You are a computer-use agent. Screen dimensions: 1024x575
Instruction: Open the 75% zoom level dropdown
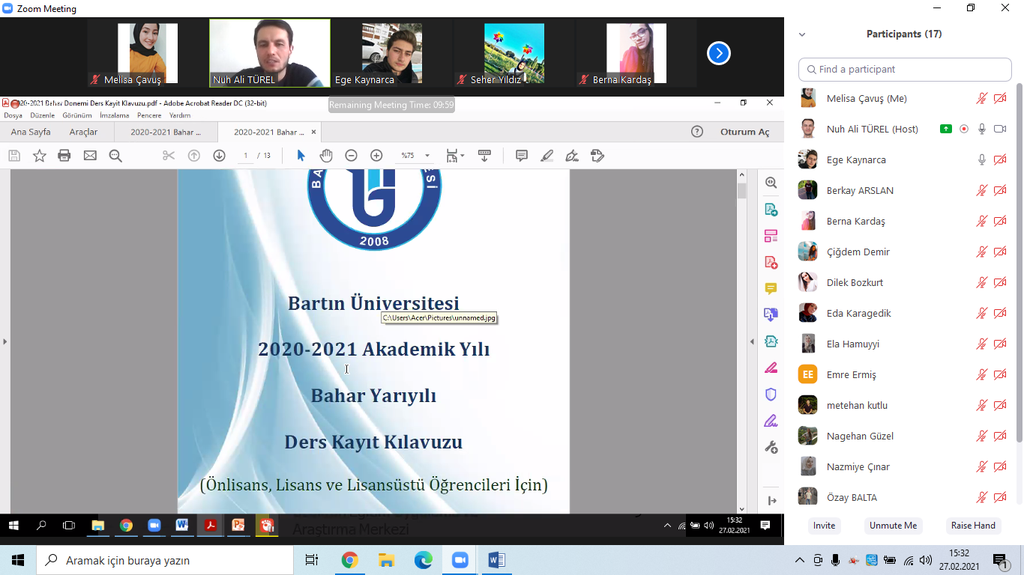pyautogui.click(x=427, y=155)
